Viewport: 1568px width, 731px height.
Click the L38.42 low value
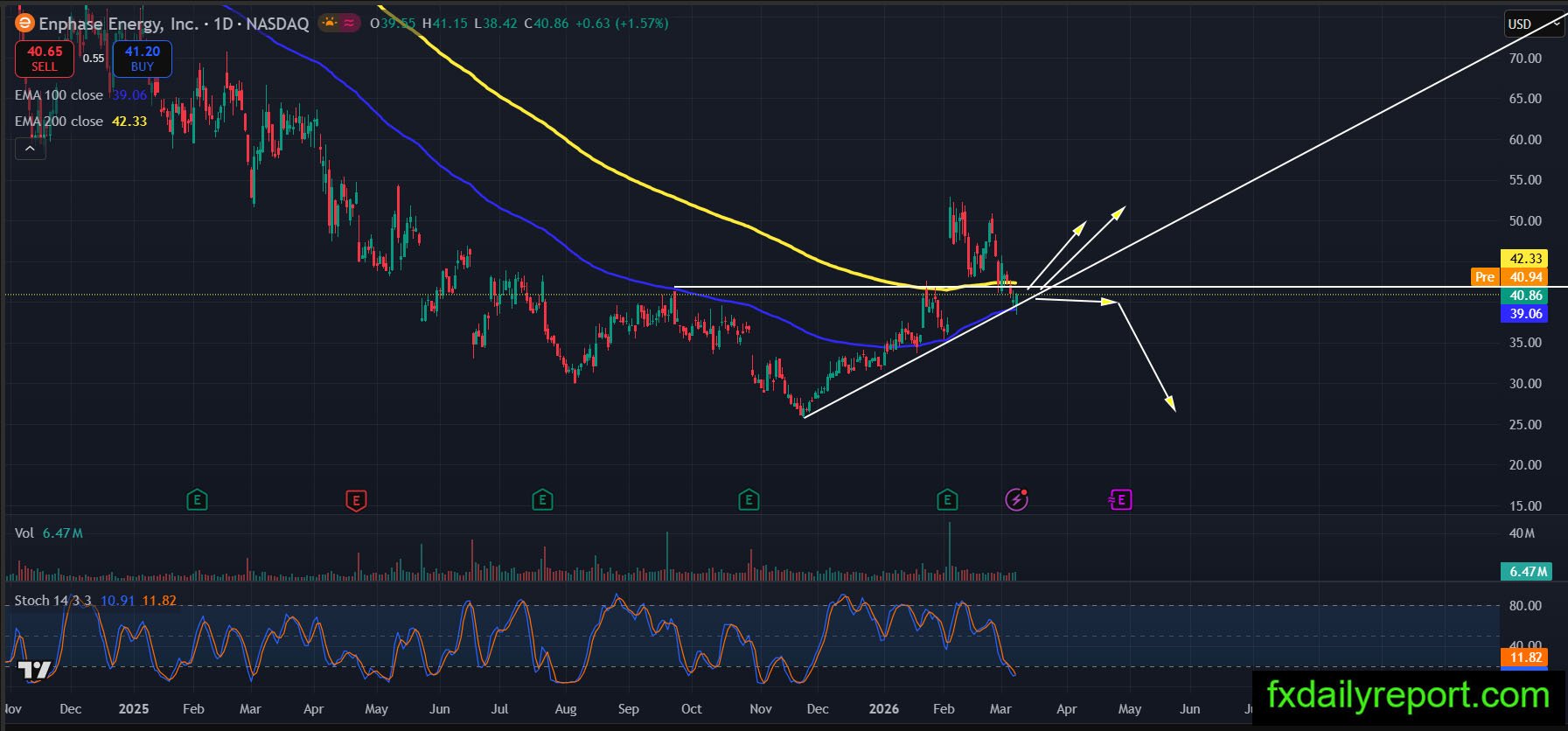[496, 24]
